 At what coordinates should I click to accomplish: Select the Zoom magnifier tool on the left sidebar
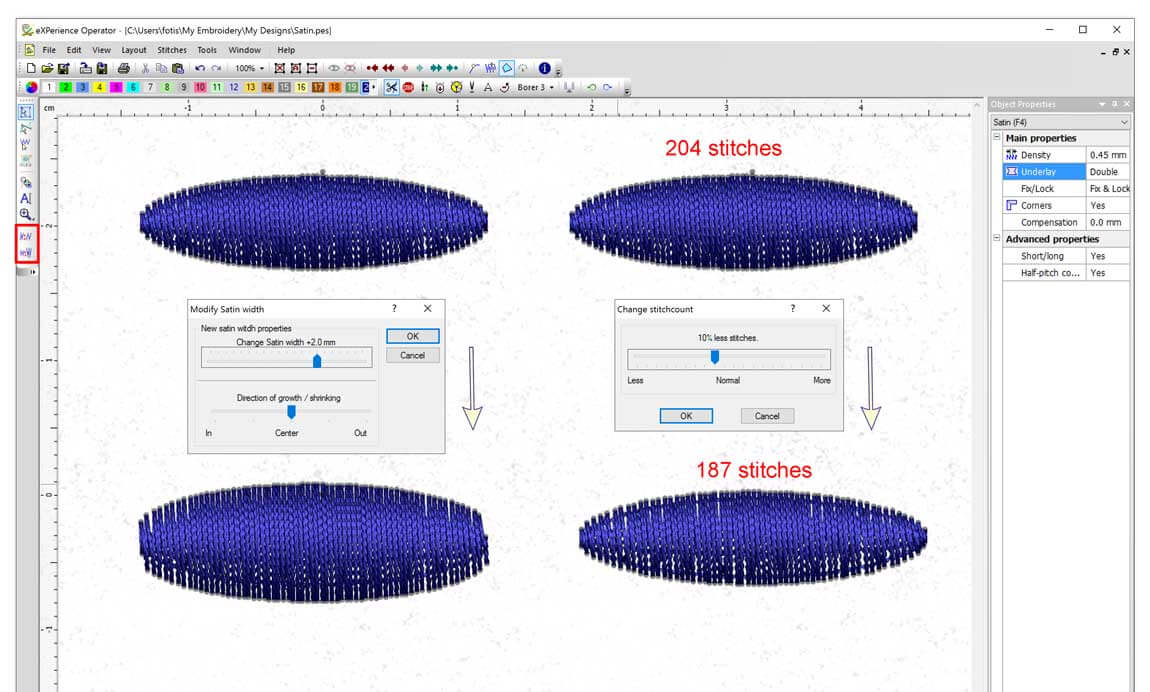pos(25,214)
